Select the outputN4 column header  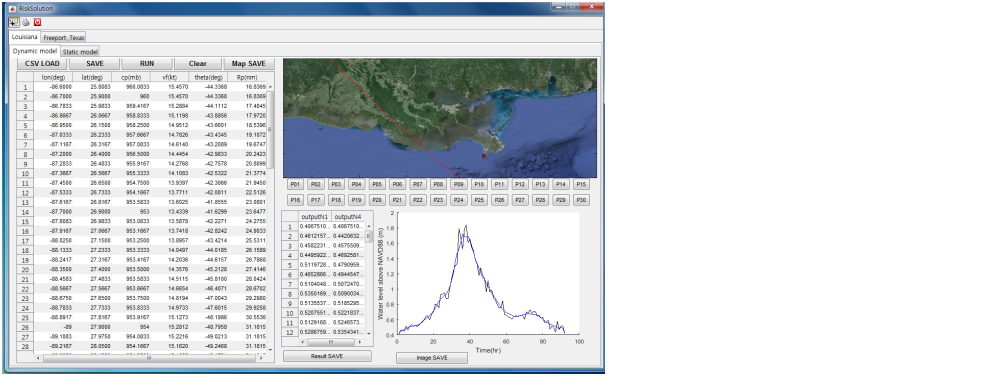348,217
